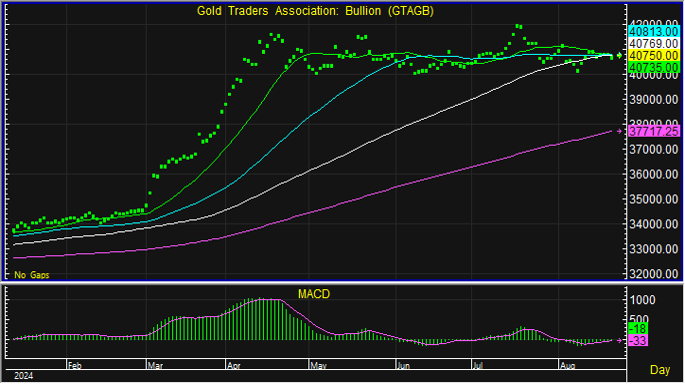Click the 33000.00 price axis tick

[654, 249]
